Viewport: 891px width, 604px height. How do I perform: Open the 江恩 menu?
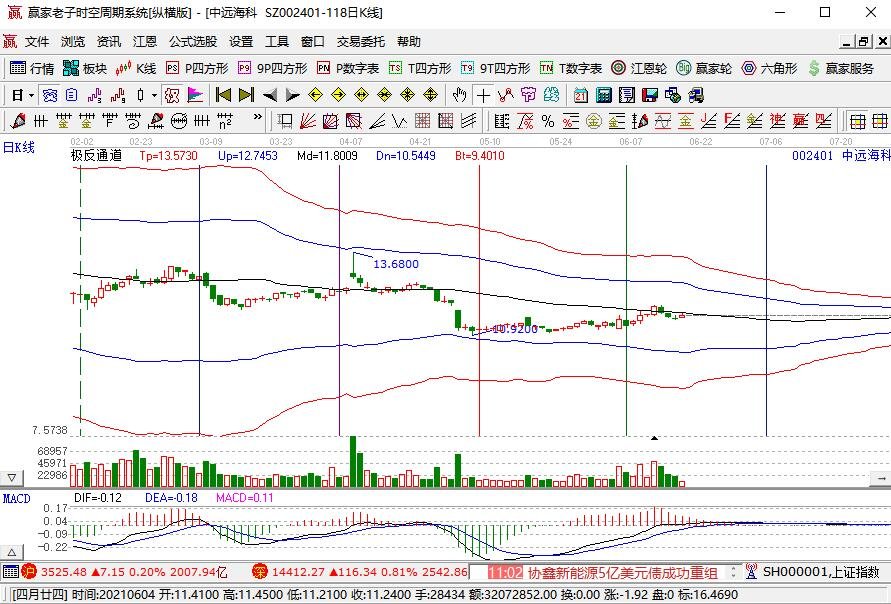145,41
